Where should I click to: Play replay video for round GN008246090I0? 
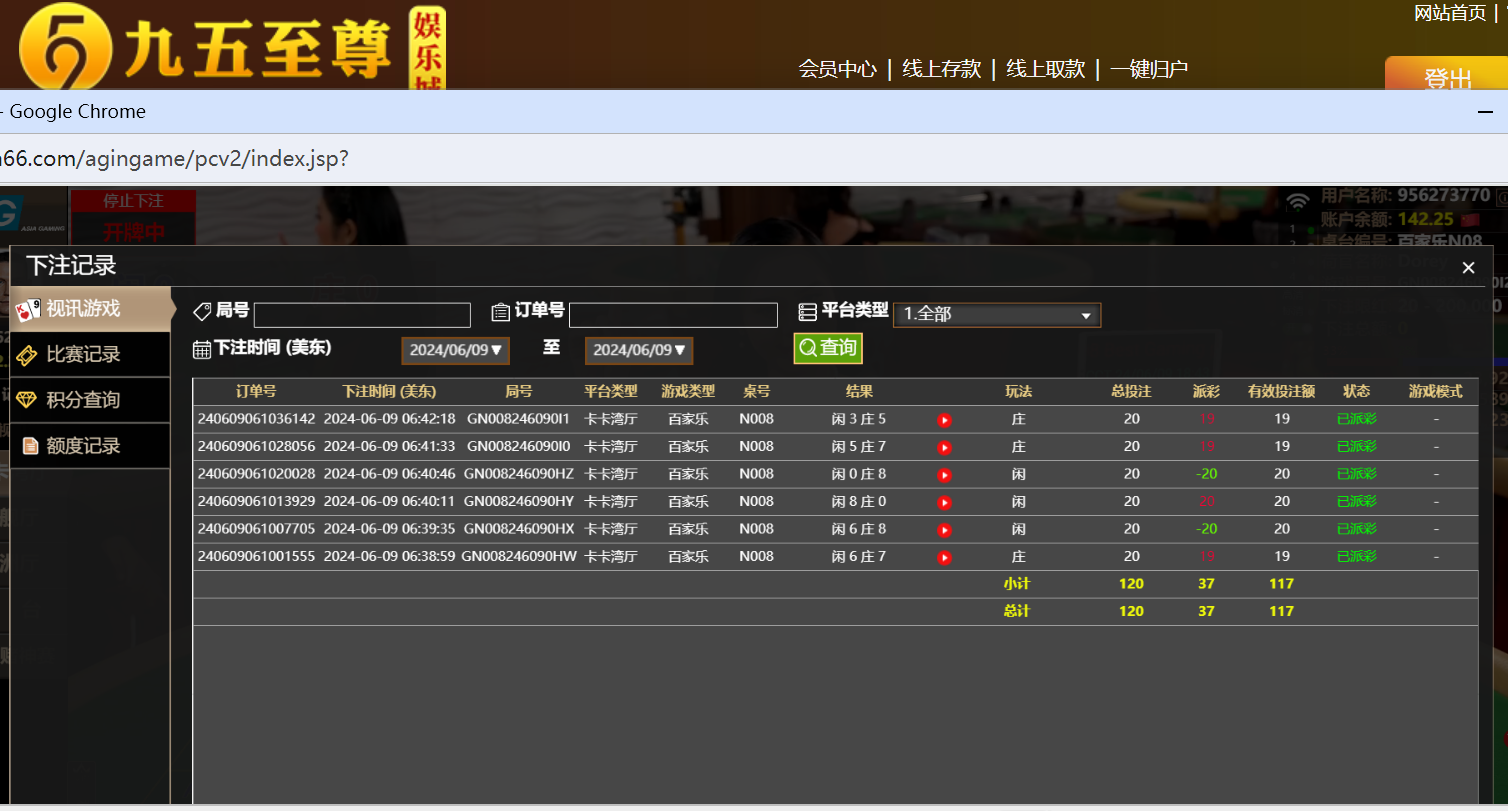point(944,447)
